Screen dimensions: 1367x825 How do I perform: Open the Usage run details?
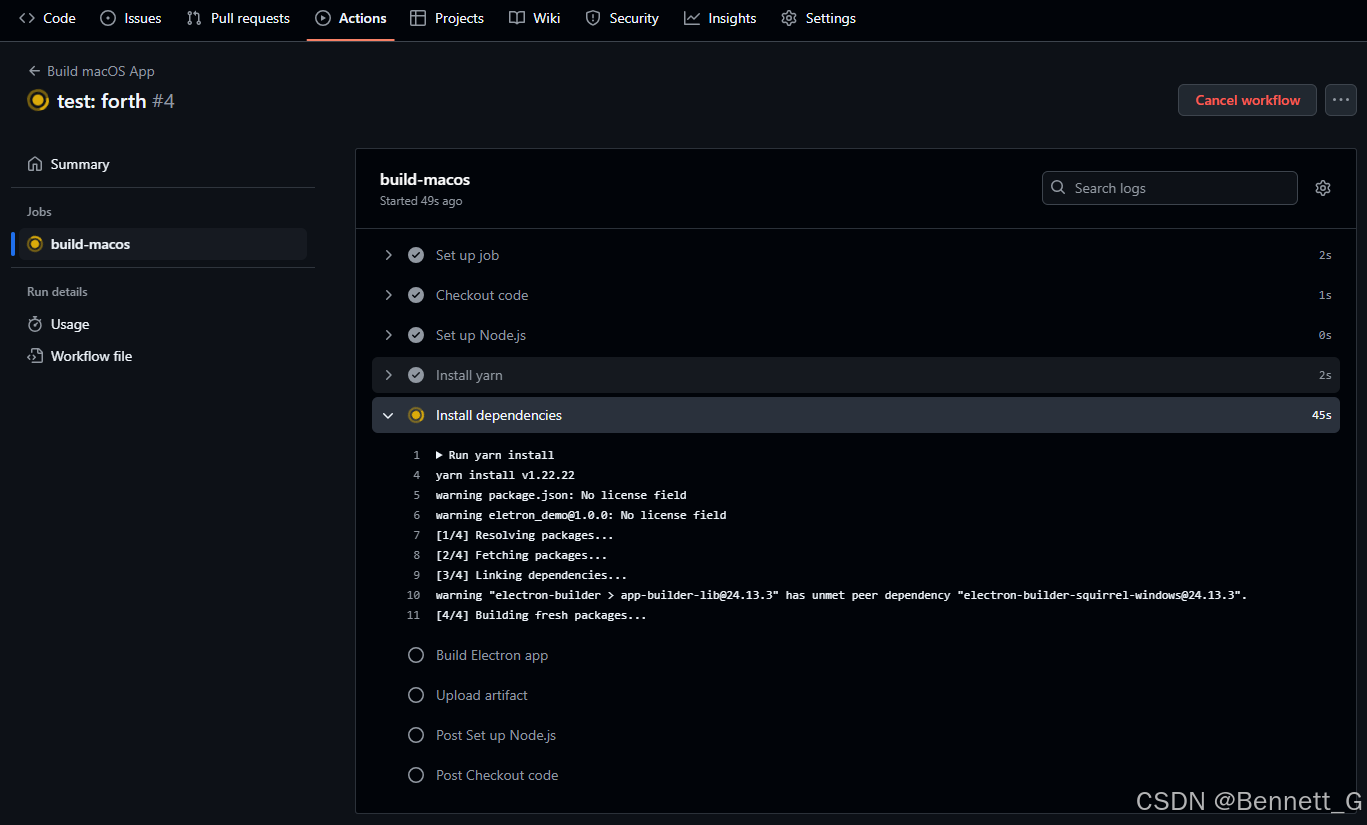(163, 324)
